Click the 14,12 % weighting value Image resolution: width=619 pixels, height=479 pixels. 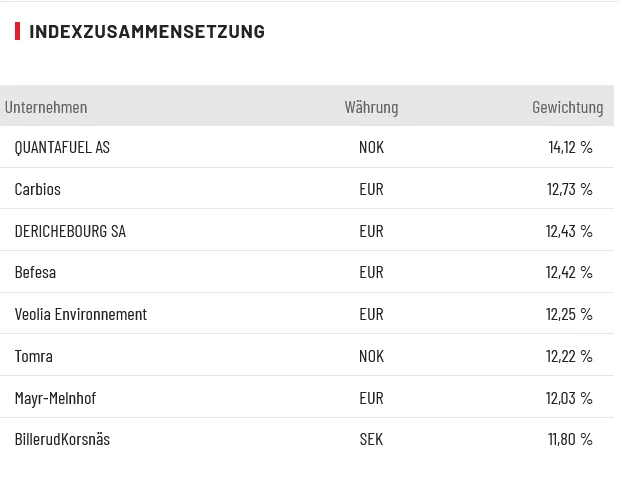[x=570, y=147]
